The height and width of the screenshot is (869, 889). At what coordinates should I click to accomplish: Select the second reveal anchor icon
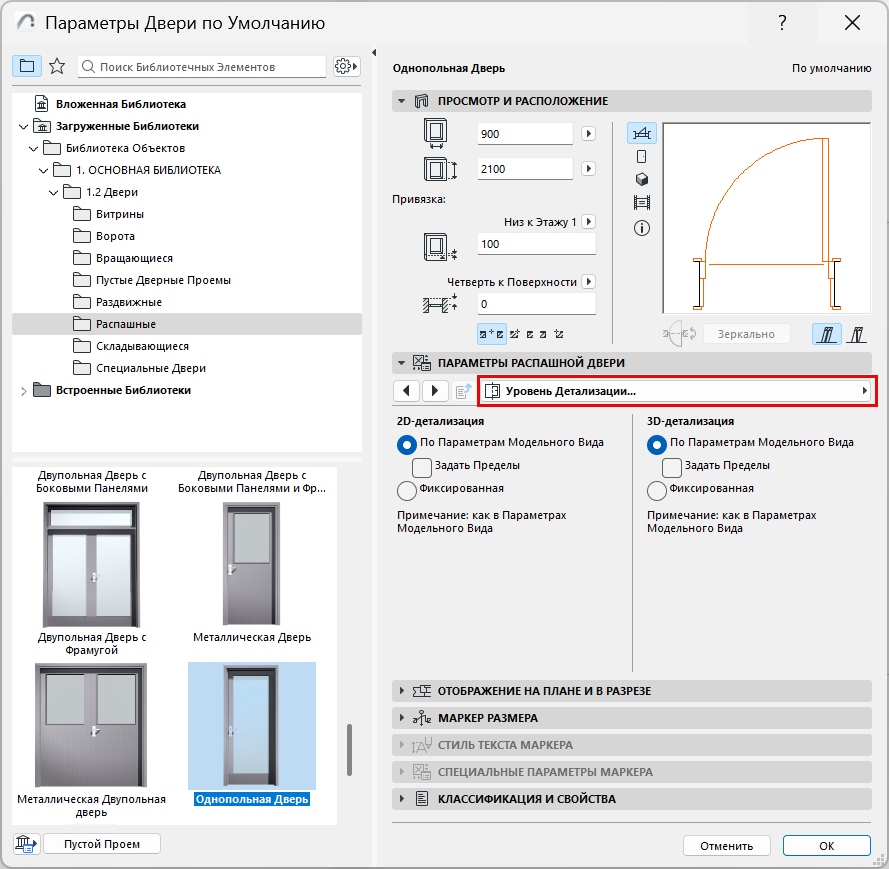(x=515, y=334)
